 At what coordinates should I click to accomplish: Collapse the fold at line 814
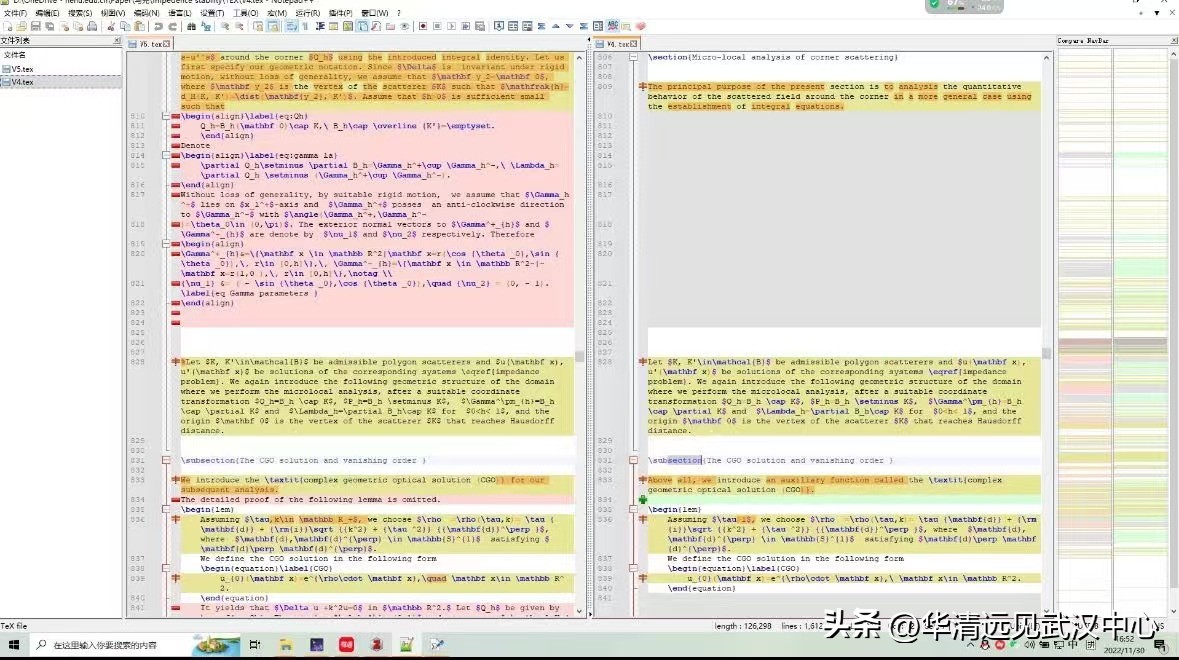coord(166,155)
